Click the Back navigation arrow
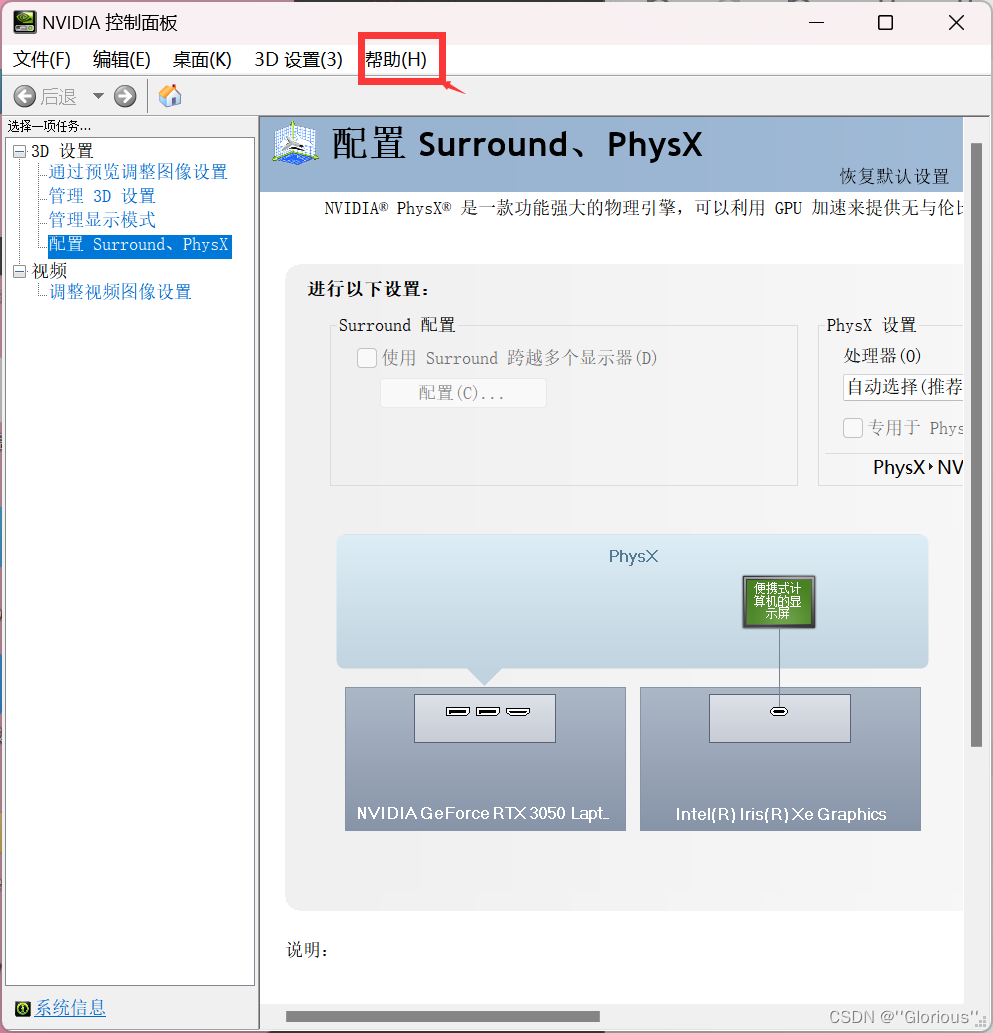The image size is (993, 1033). pos(26,96)
